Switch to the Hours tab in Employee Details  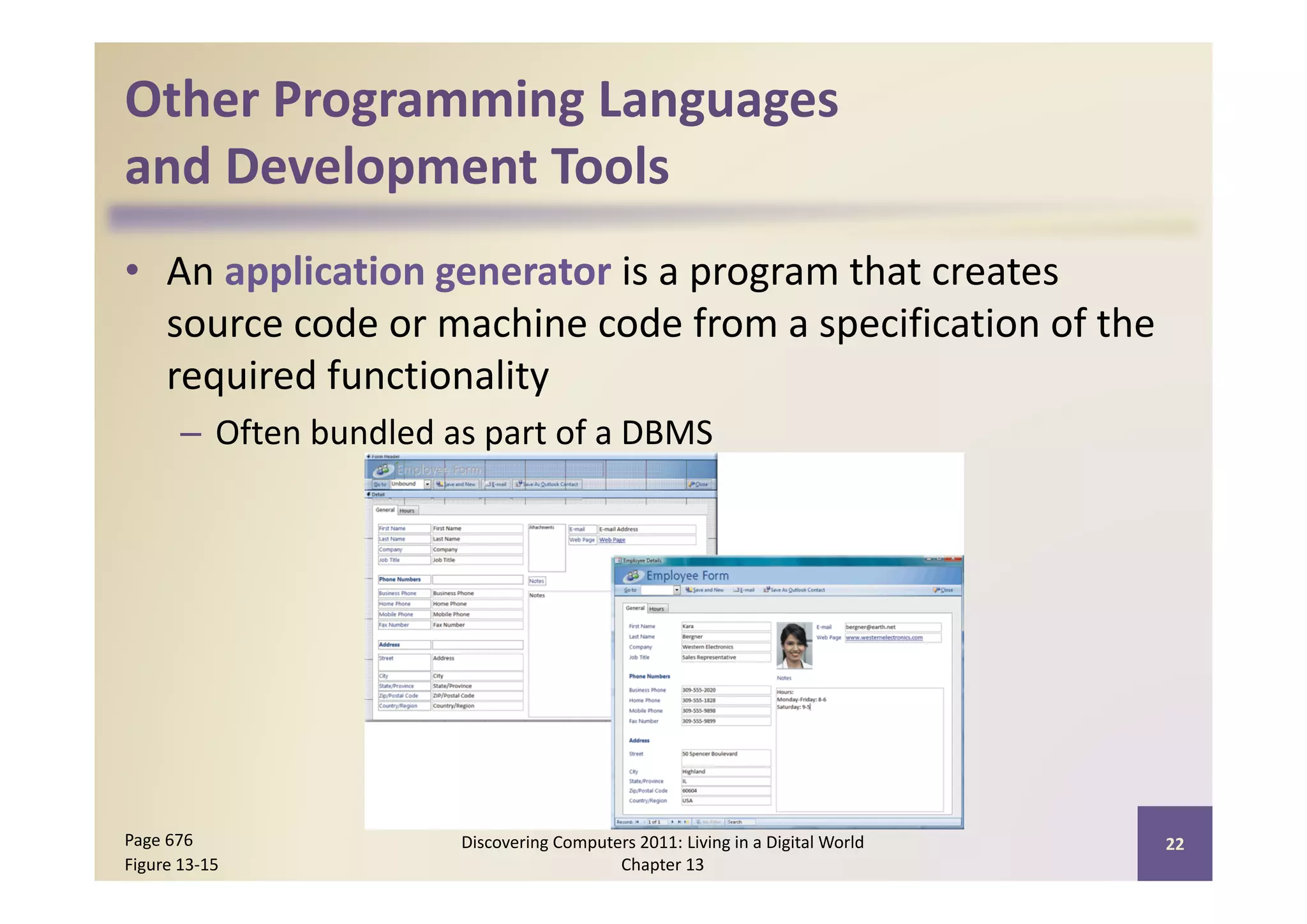[x=657, y=609]
